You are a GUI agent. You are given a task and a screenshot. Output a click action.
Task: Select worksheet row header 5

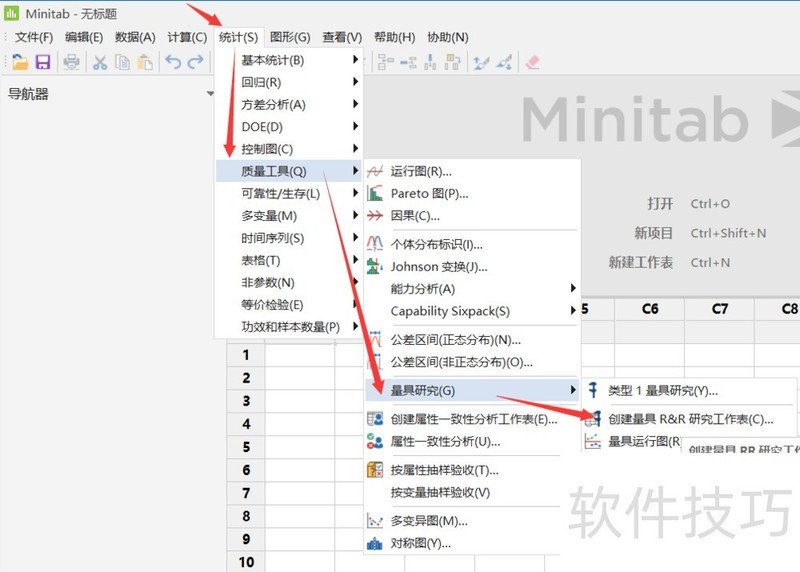pos(246,447)
